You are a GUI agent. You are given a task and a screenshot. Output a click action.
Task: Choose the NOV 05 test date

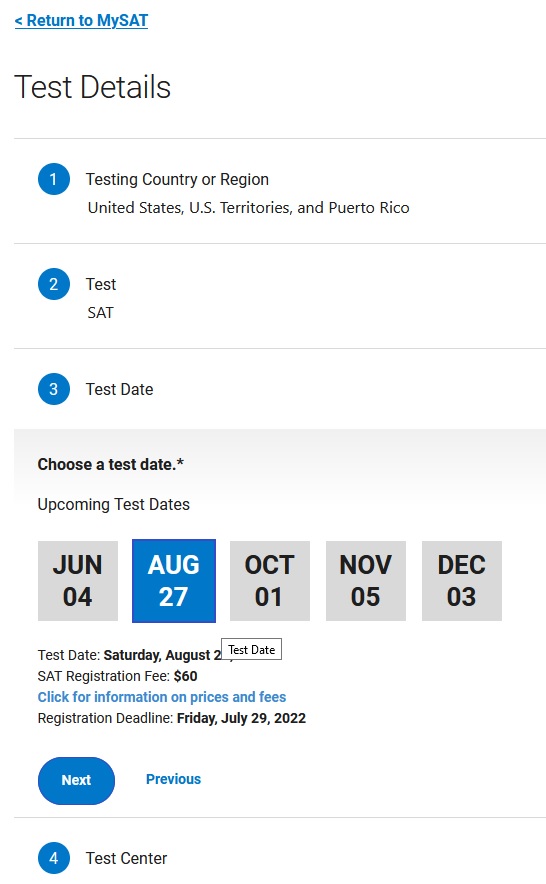[366, 581]
